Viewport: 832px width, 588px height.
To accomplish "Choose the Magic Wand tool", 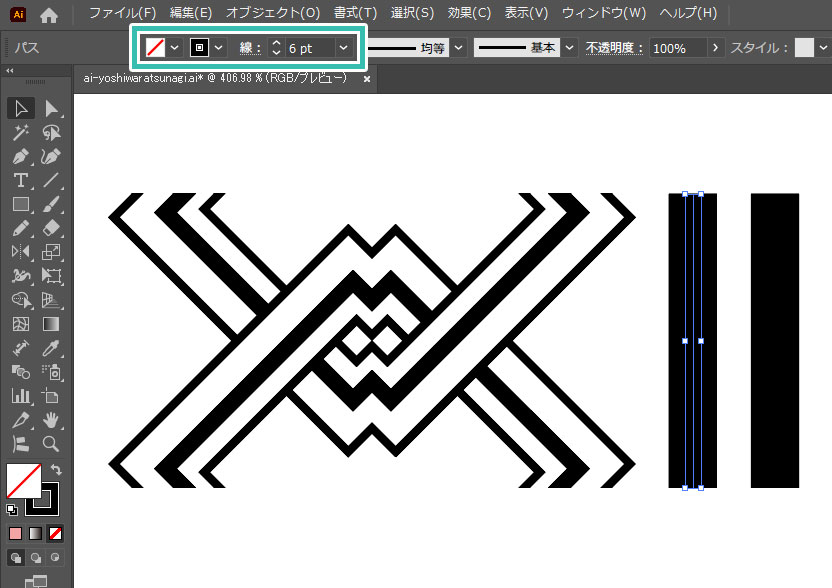I will [x=21, y=133].
